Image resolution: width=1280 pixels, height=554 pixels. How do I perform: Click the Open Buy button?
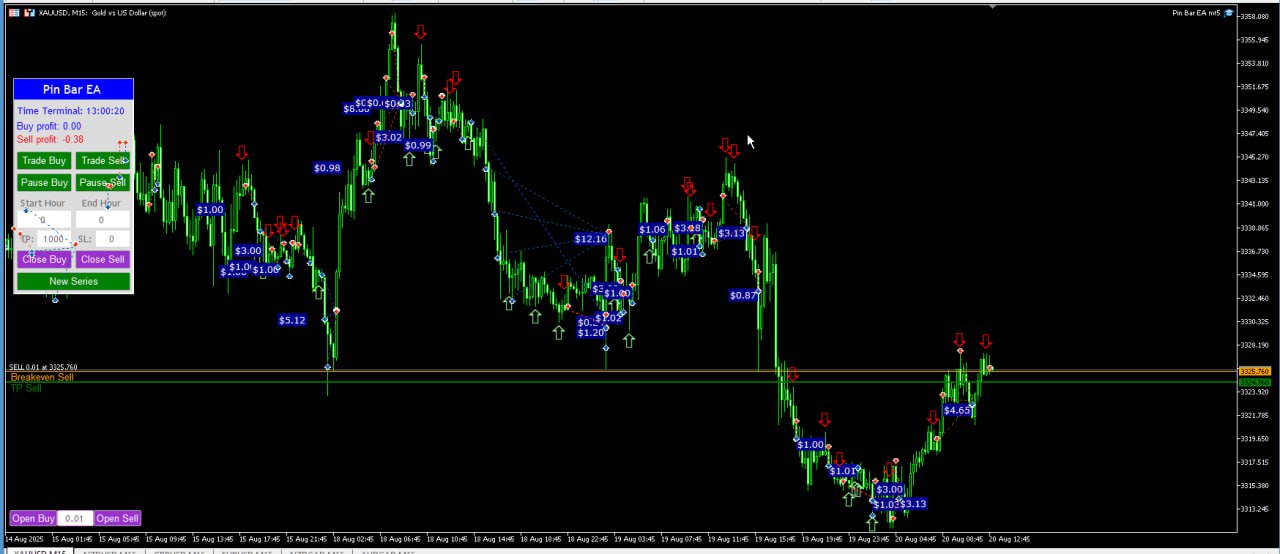33,518
